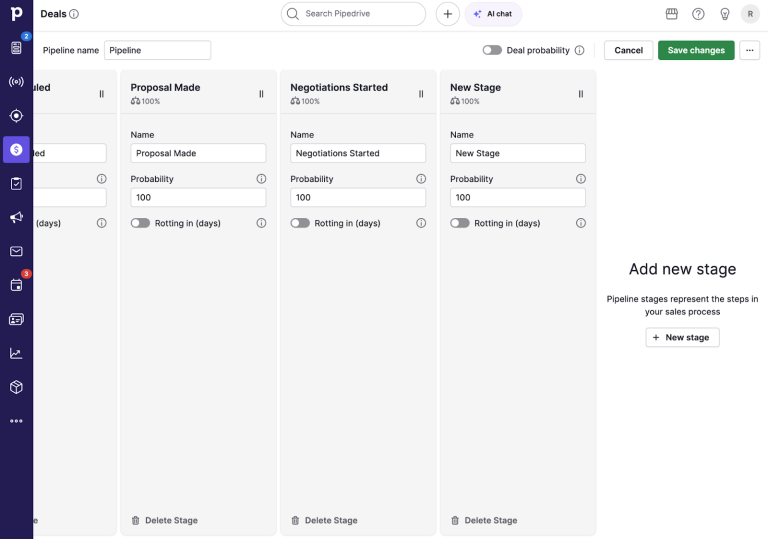Image resolution: width=768 pixels, height=539 pixels.
Task: Open the Deals section in the sidebar
Action: click(x=16, y=150)
